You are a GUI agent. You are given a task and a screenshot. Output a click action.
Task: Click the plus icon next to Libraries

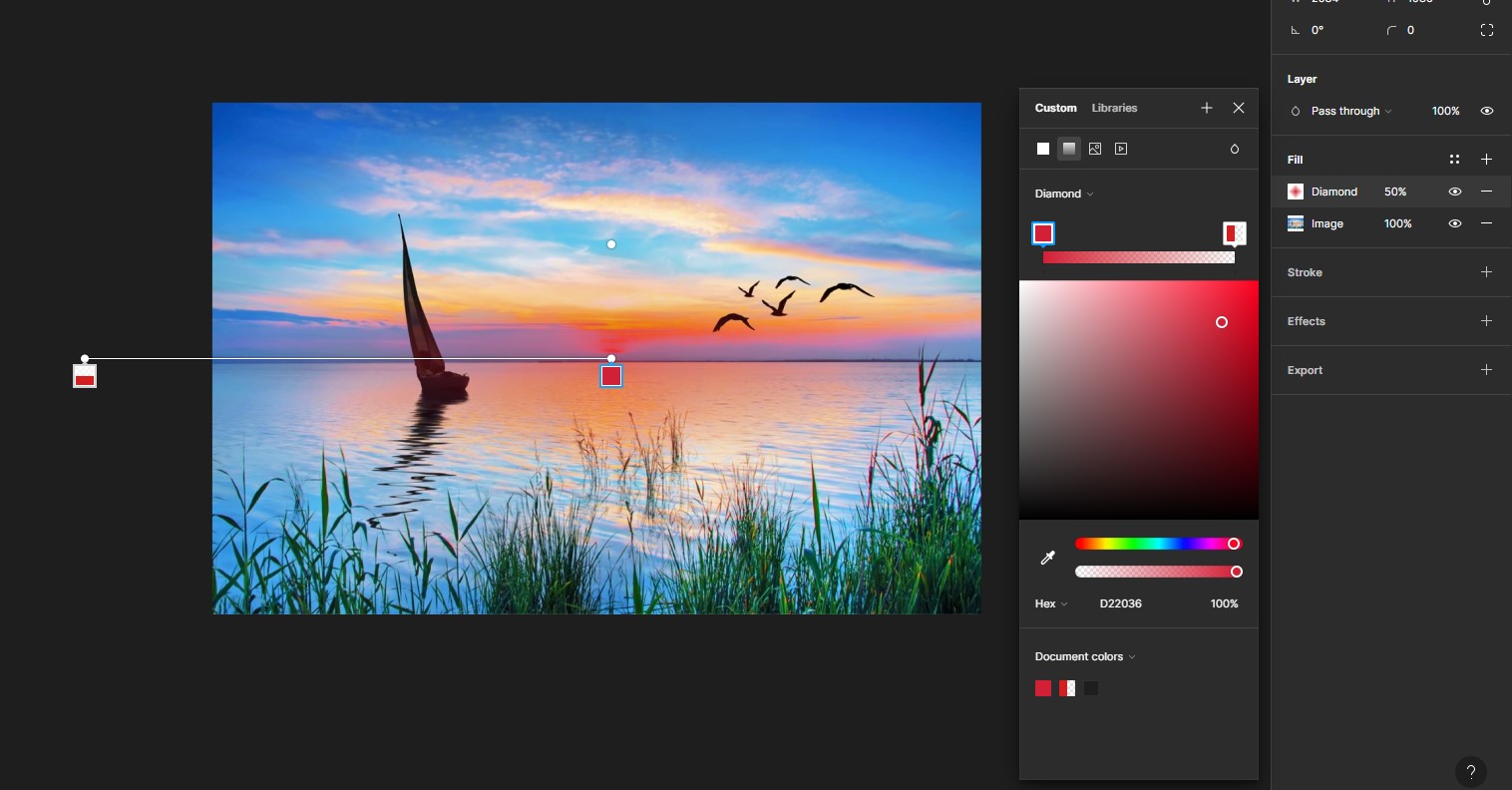point(1207,108)
